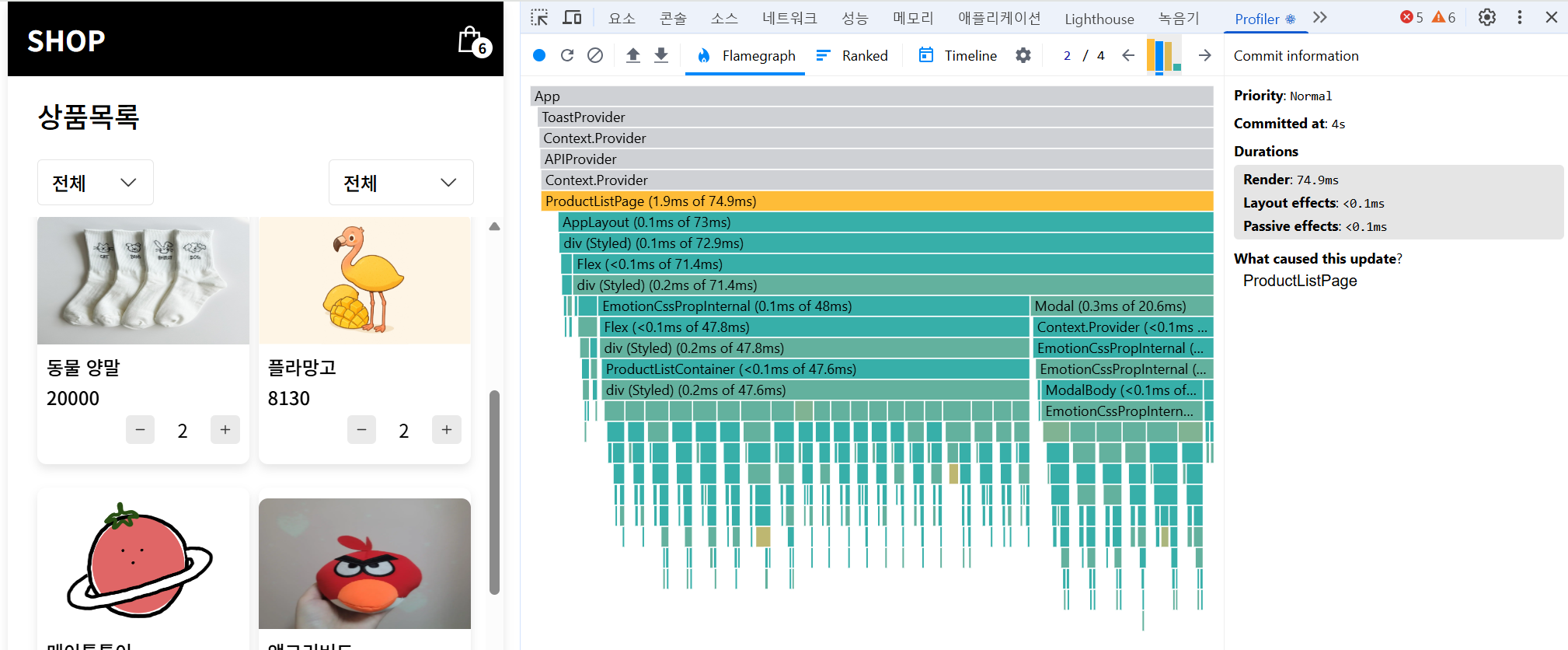Switch to Ranked view
Screen dimensions: 1568x650
pyautogui.click(x=852, y=55)
